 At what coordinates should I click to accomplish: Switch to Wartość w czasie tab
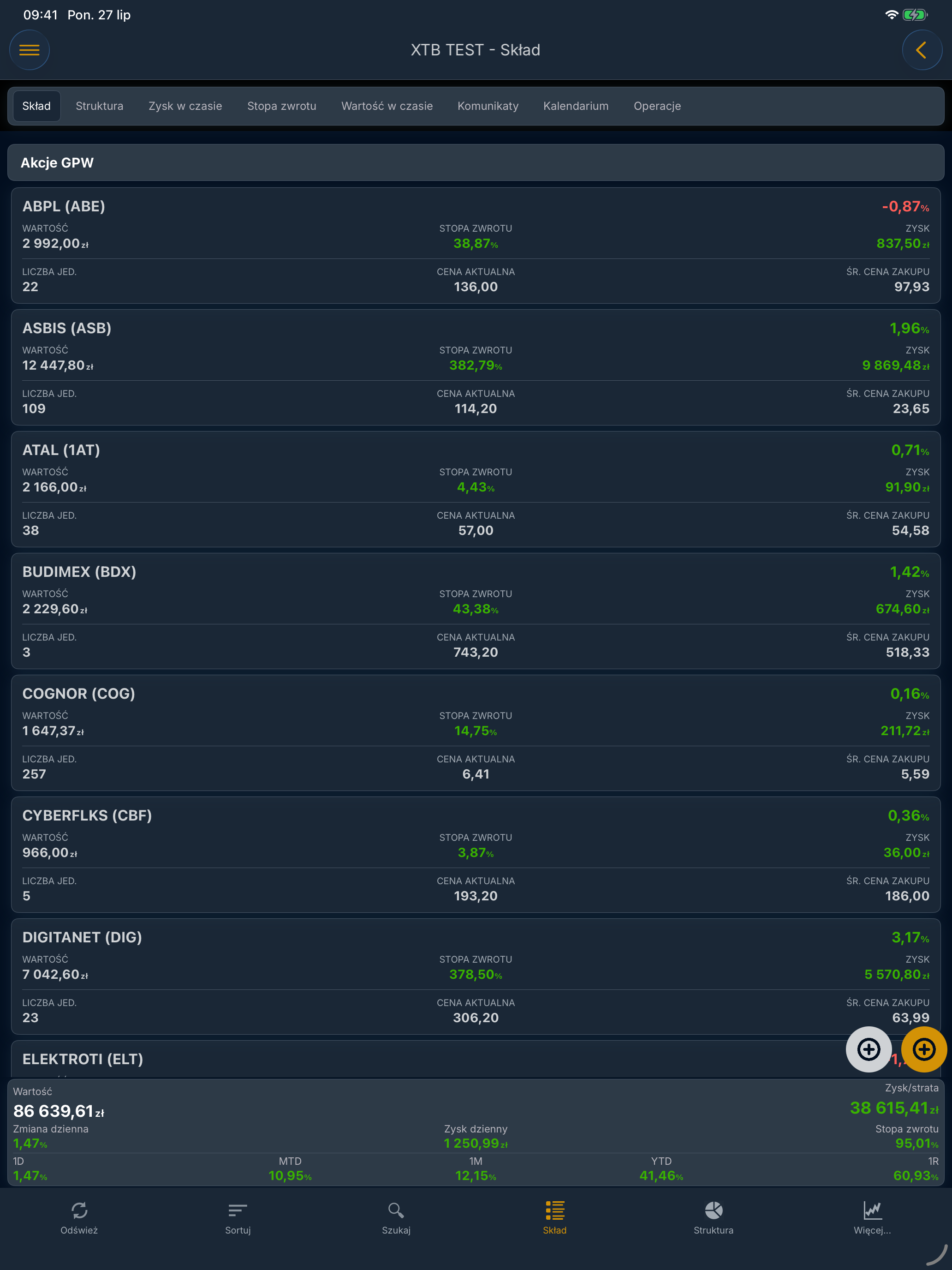[x=387, y=106]
